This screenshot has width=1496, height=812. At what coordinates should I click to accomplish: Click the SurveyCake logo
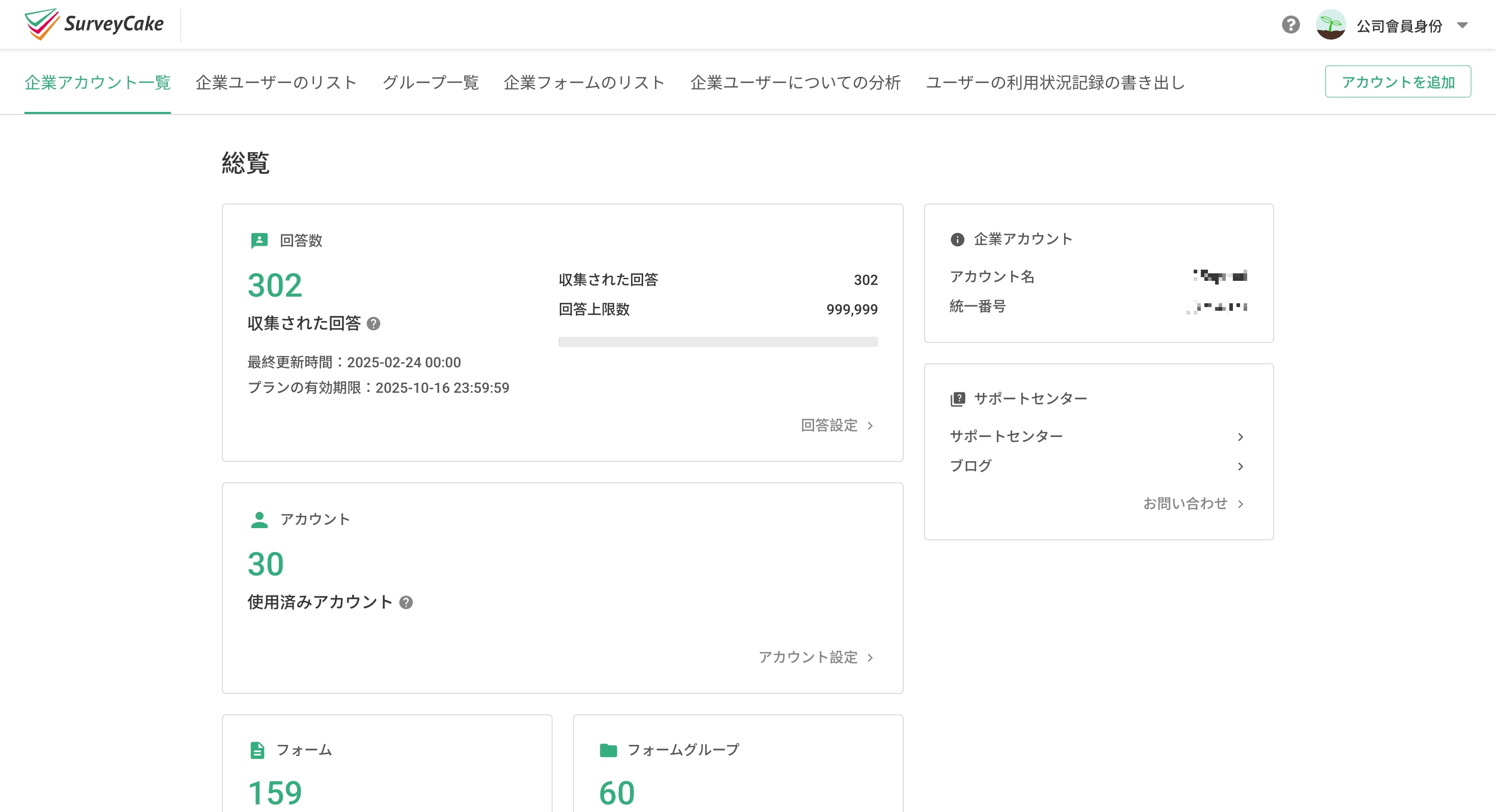[x=94, y=24]
